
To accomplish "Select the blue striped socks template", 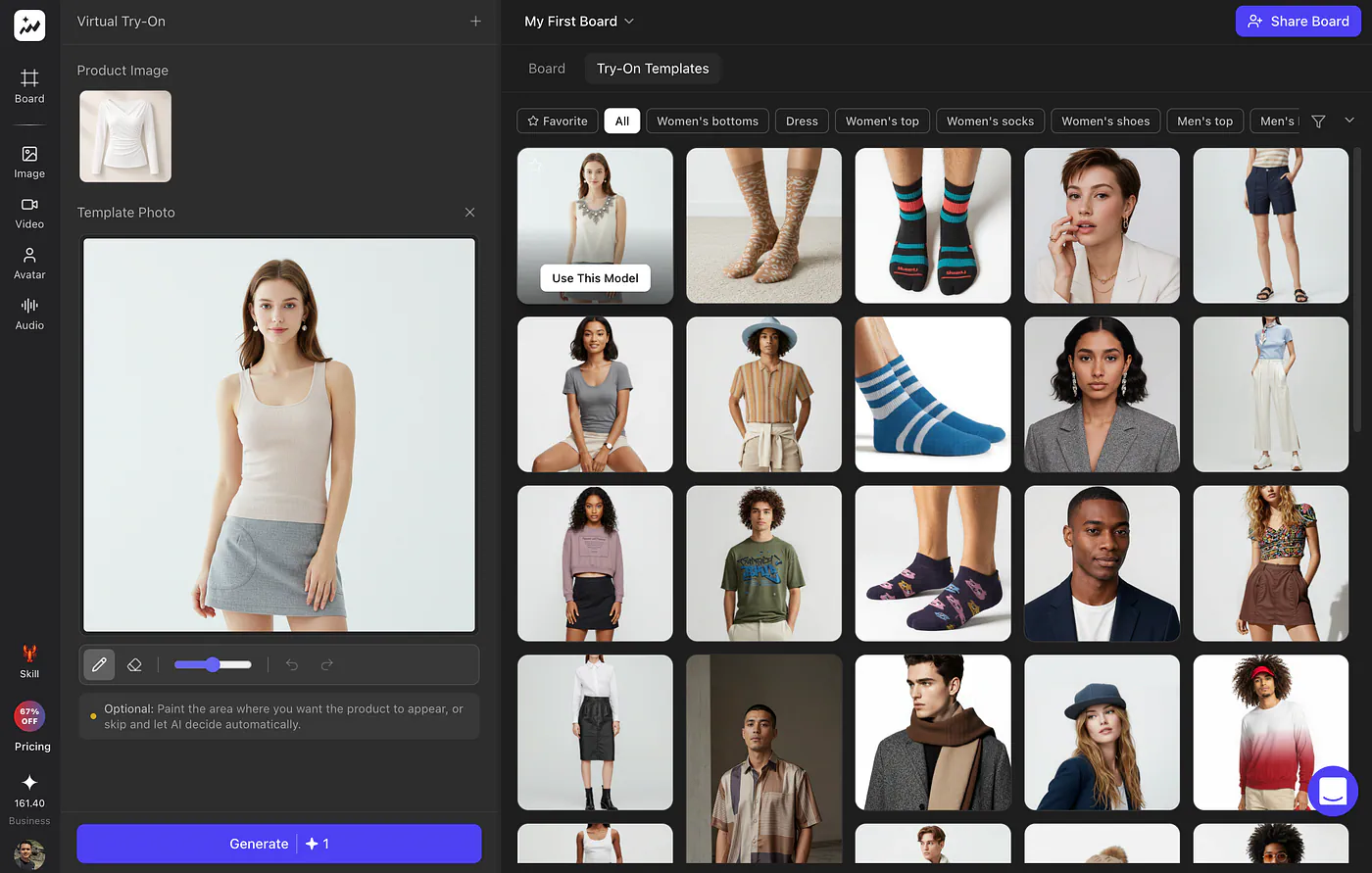I will pos(933,395).
